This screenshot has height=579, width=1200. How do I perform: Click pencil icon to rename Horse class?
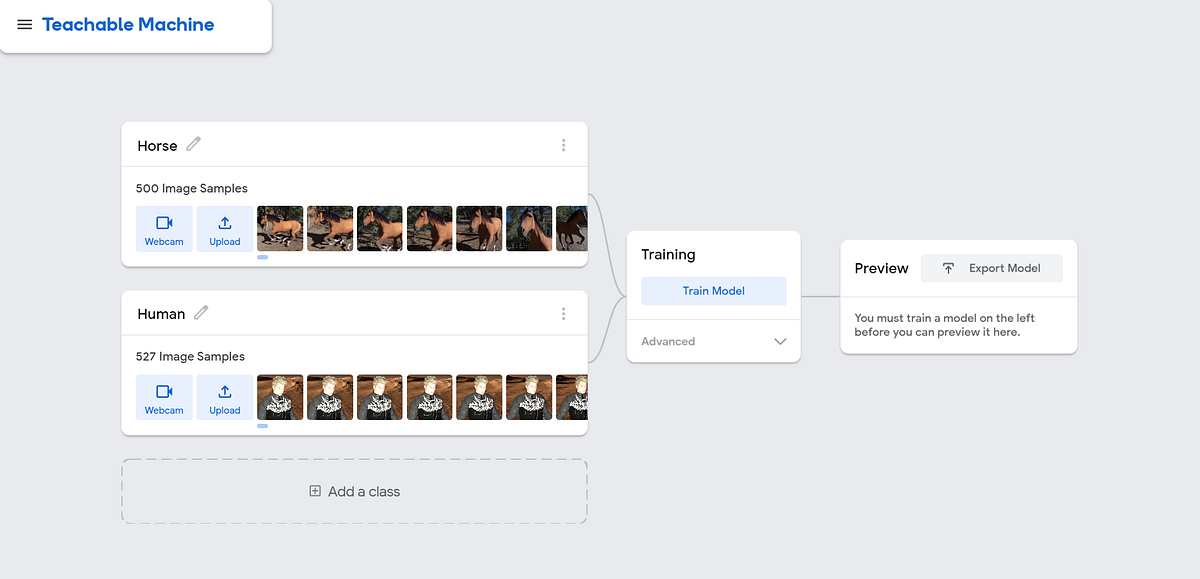click(194, 144)
